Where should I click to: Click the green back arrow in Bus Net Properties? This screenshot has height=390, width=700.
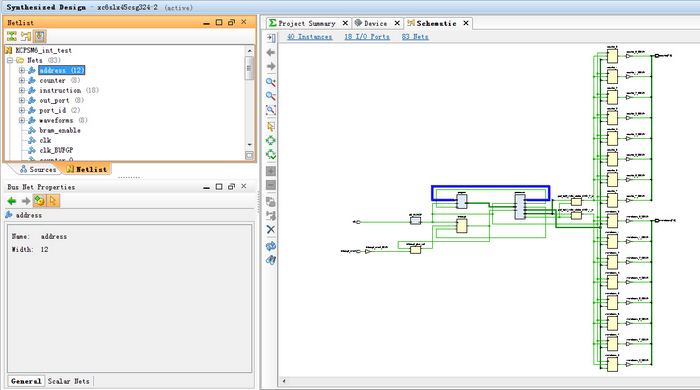12,201
